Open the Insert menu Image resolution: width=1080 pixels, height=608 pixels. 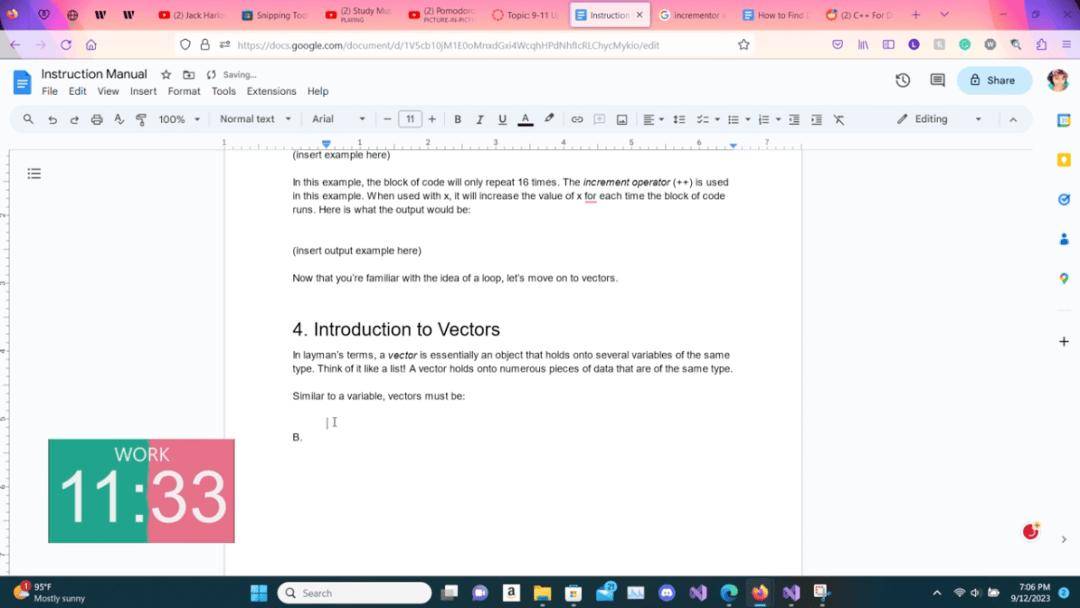[143, 91]
